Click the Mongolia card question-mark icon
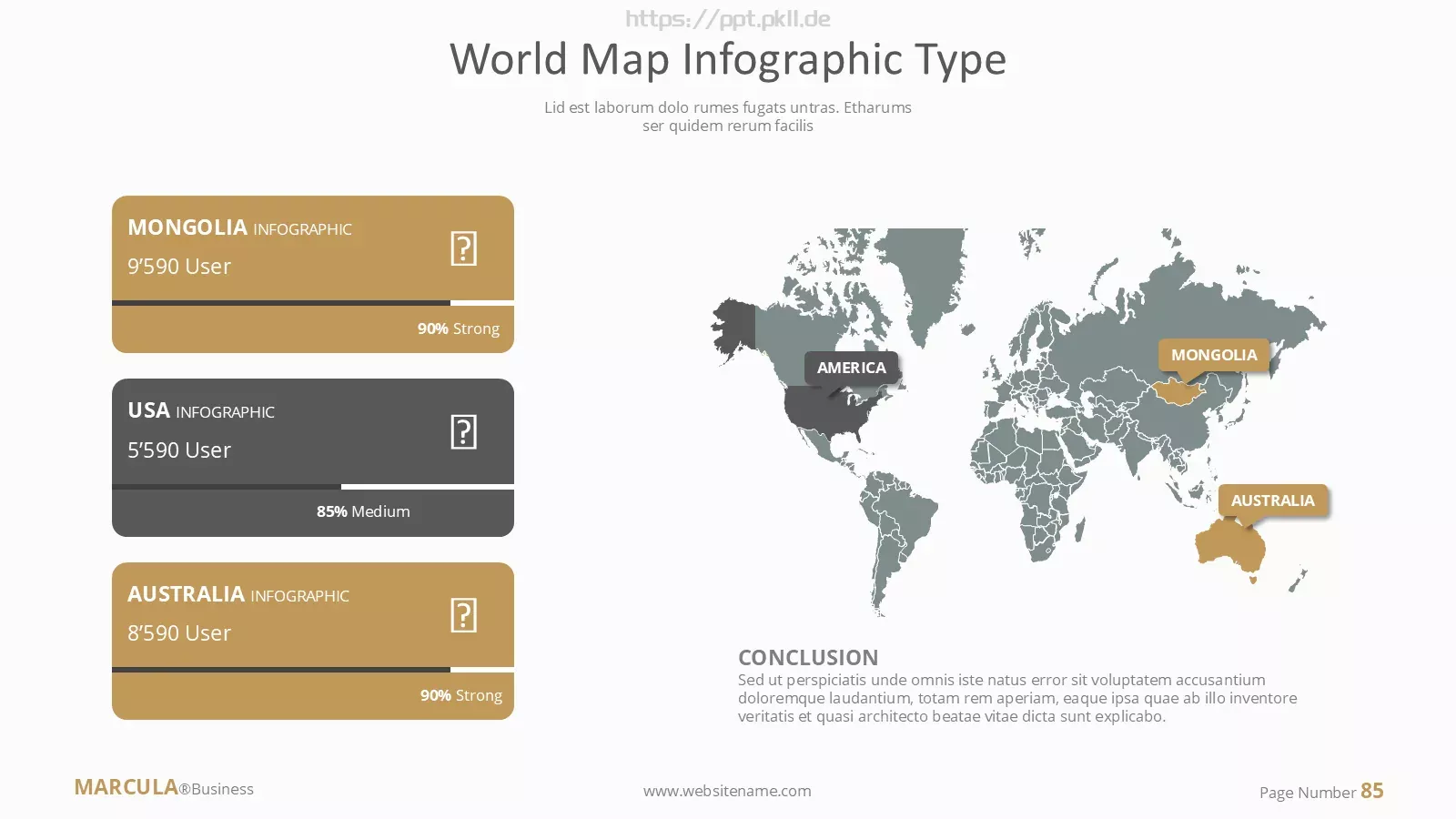Image resolution: width=1456 pixels, height=819 pixels. click(464, 248)
